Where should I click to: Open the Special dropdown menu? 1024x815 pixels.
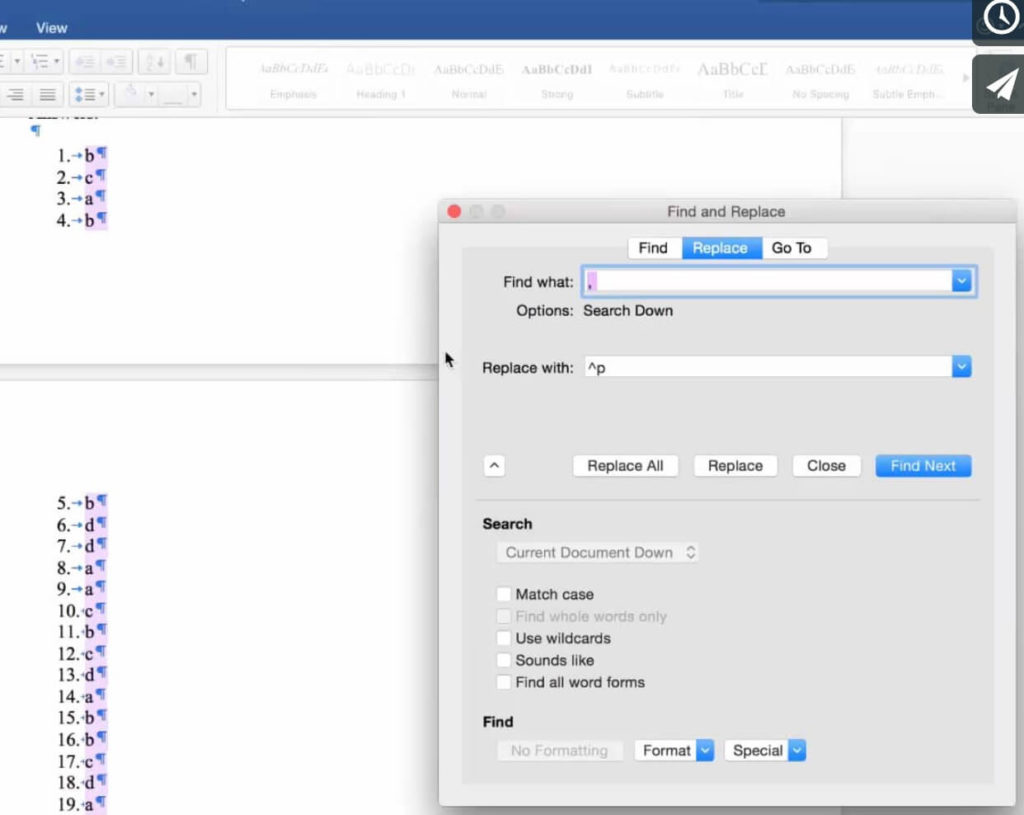pos(767,750)
